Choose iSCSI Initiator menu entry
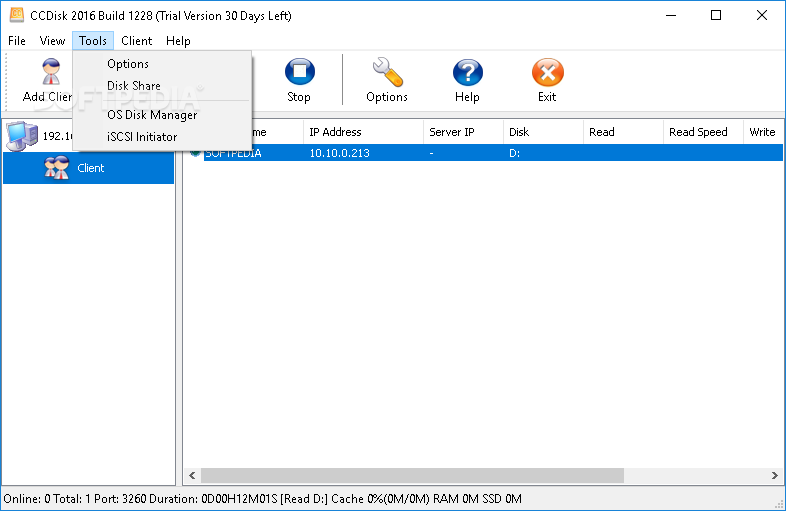 click(162, 137)
